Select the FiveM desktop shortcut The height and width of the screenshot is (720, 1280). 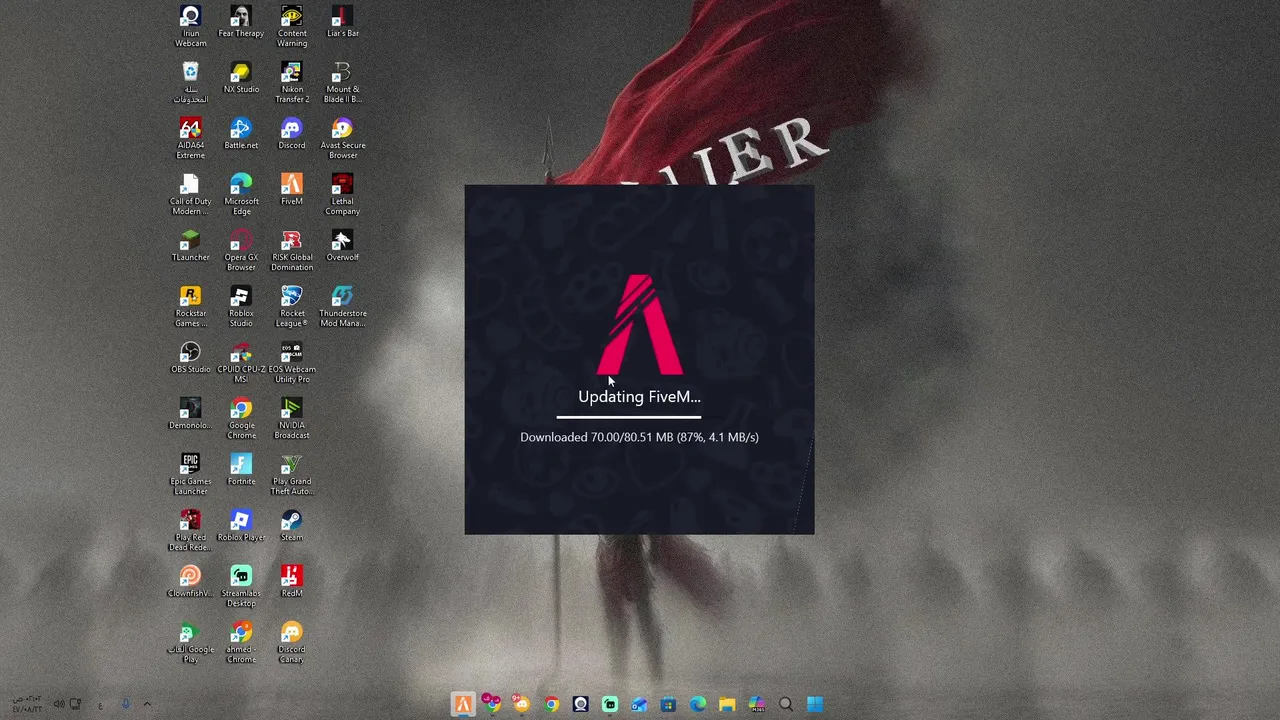pyautogui.click(x=292, y=190)
